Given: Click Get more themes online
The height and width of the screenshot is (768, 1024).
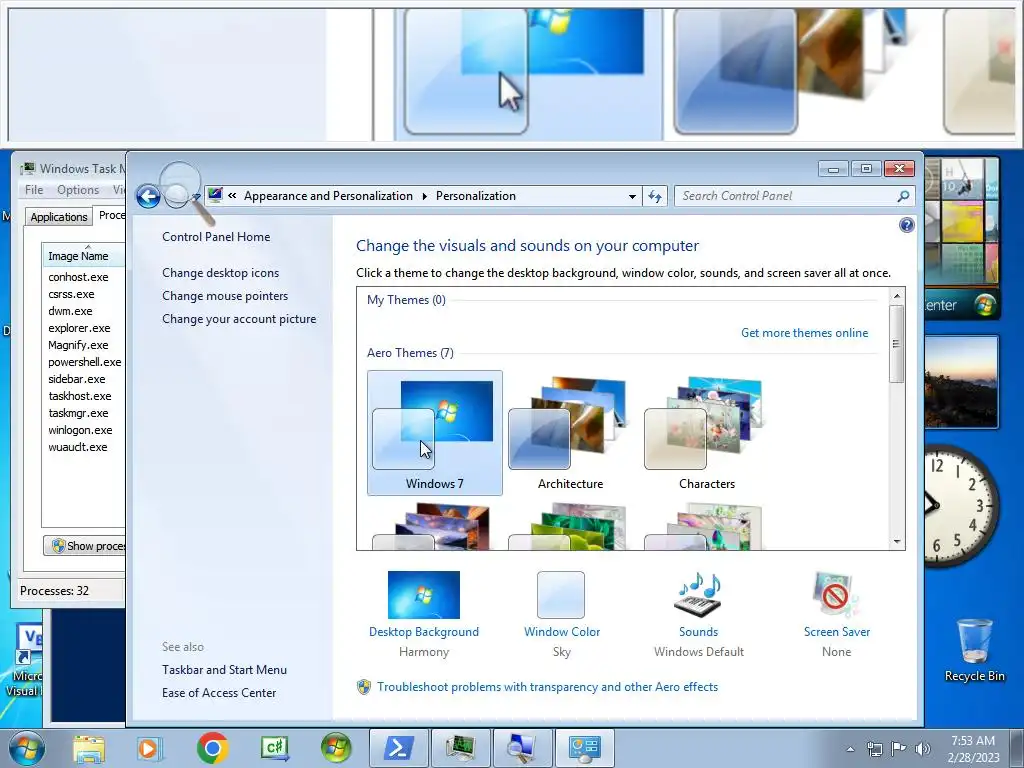Looking at the screenshot, I should tap(805, 333).
